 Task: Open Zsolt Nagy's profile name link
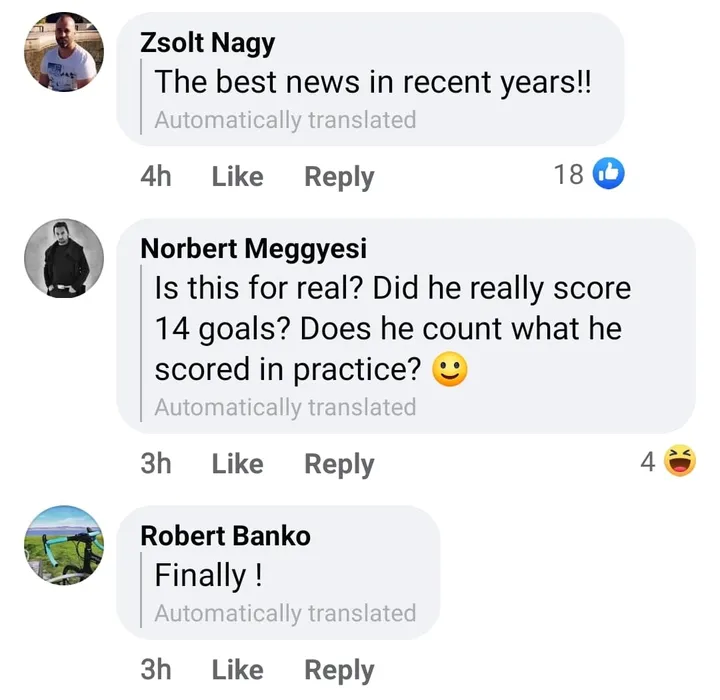[207, 43]
